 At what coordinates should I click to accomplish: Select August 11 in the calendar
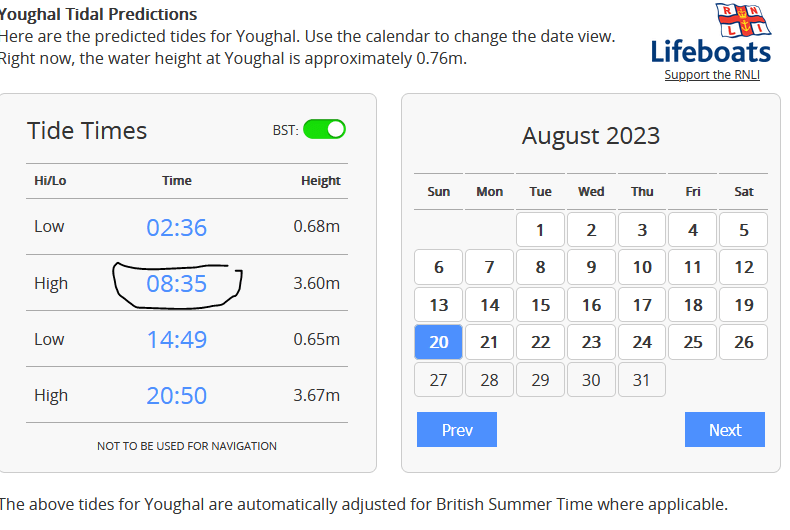(x=693, y=267)
